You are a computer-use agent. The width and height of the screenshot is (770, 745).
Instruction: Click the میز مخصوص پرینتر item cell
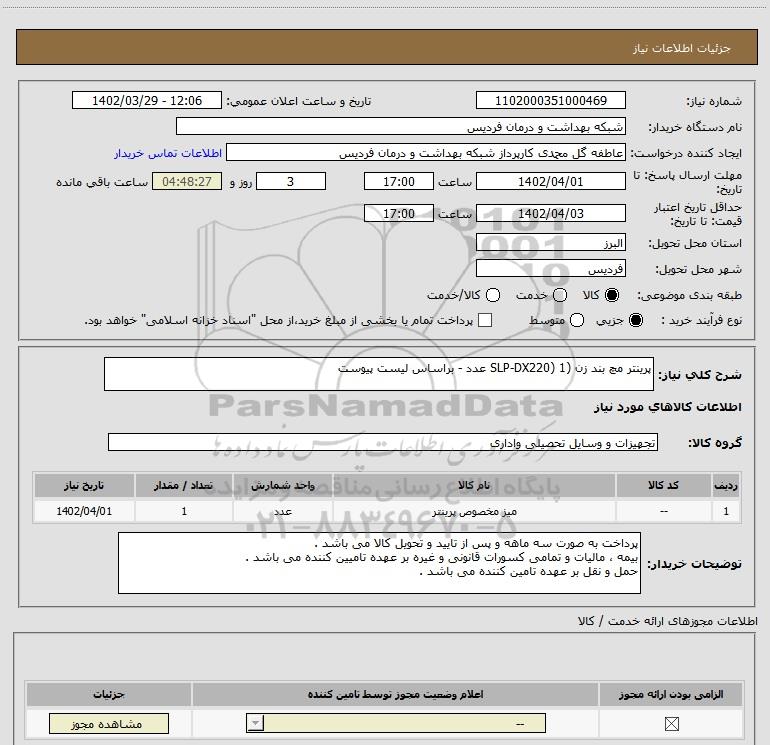pos(474,511)
